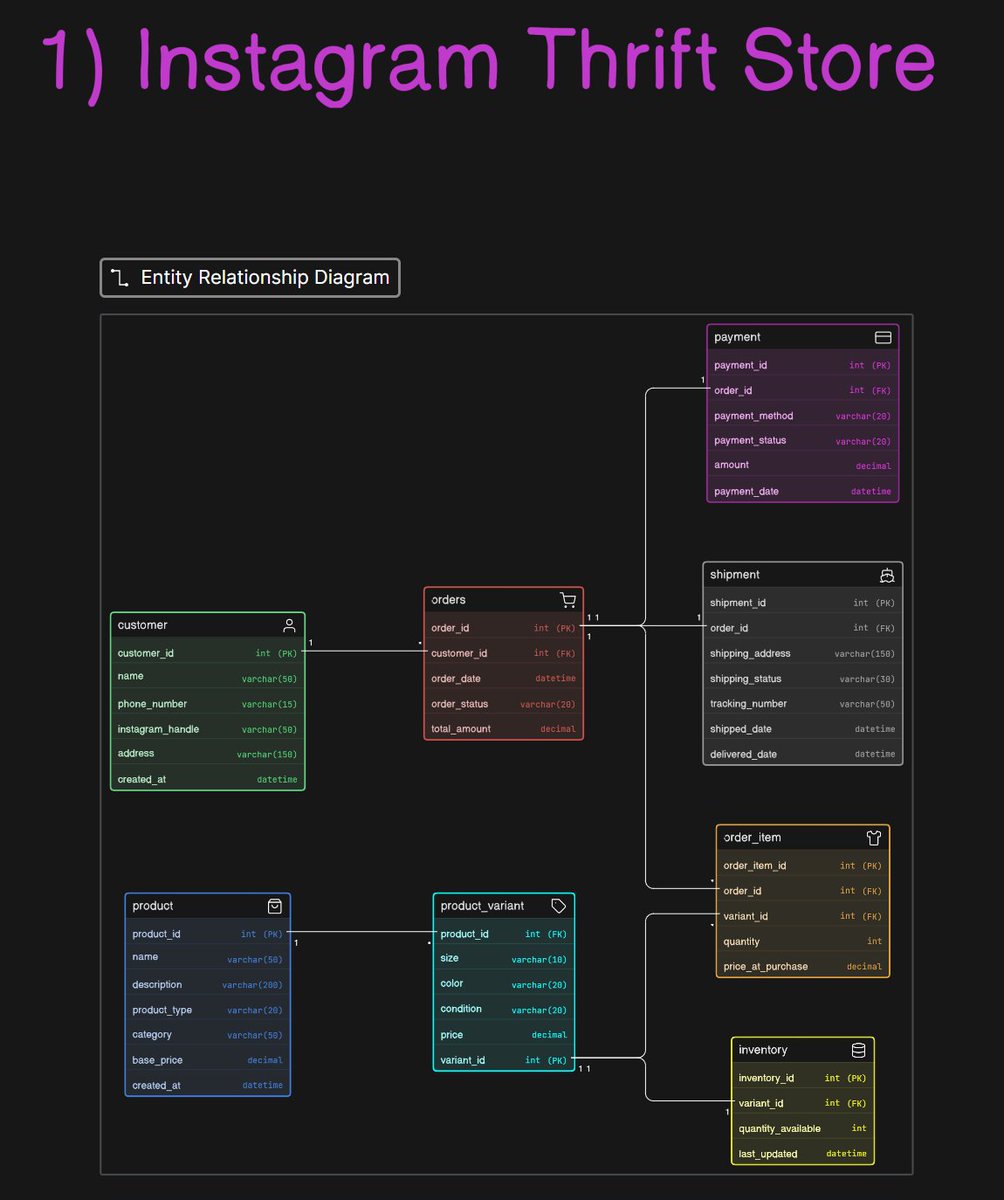Screen dimensions: 1004x1200
Task: Click quantity row in order_item table
Action: pos(803,941)
